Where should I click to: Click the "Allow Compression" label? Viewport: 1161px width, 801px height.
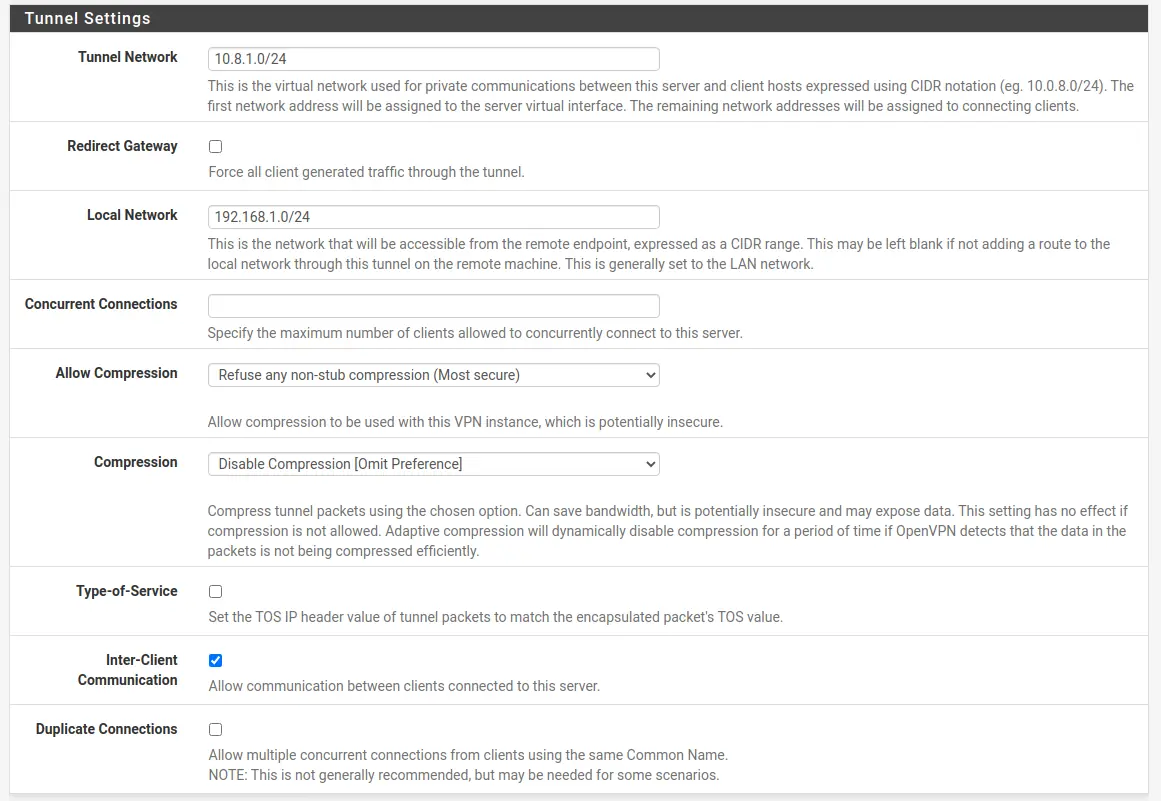[x=116, y=373]
